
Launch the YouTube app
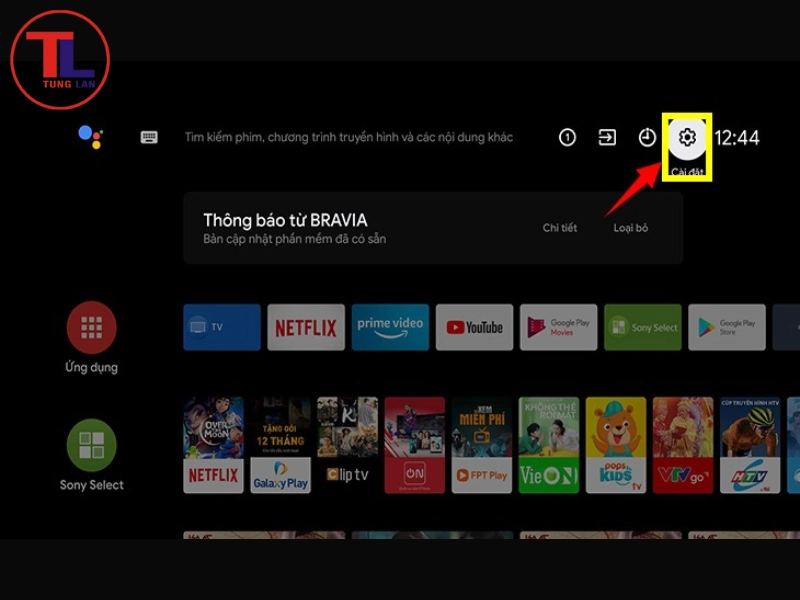point(474,327)
